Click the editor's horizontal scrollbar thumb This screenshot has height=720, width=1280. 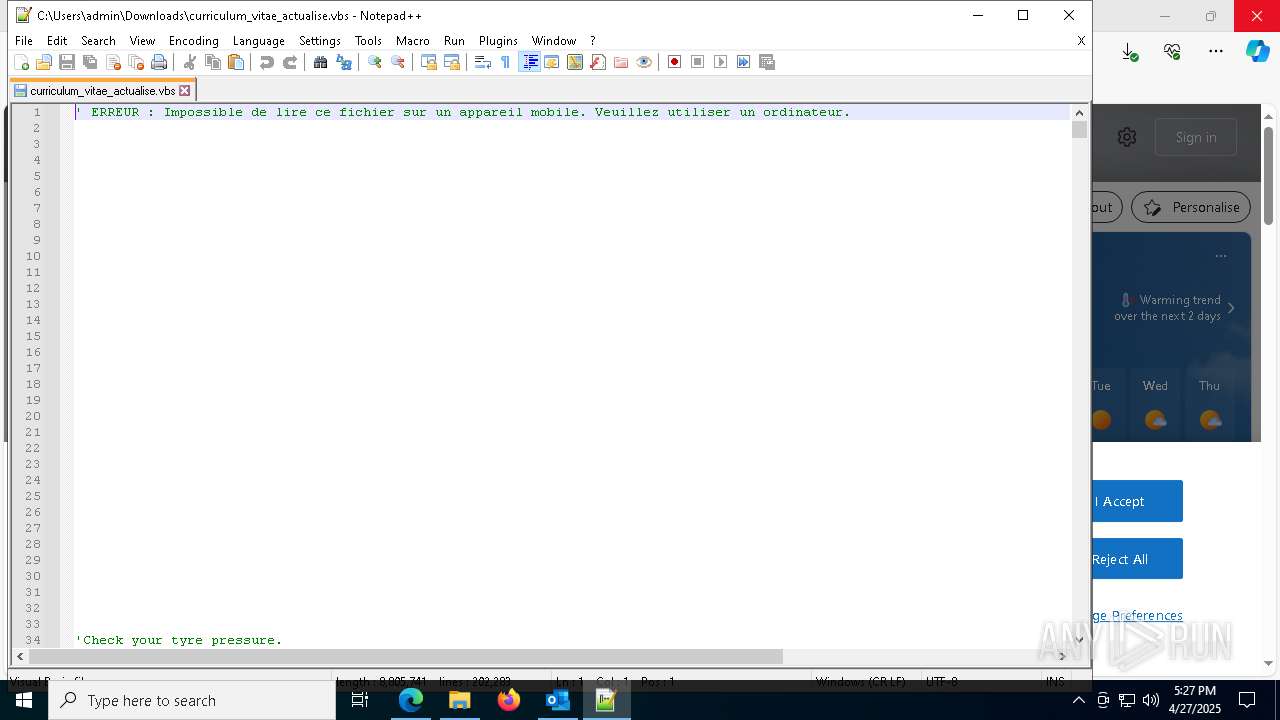click(x=406, y=657)
